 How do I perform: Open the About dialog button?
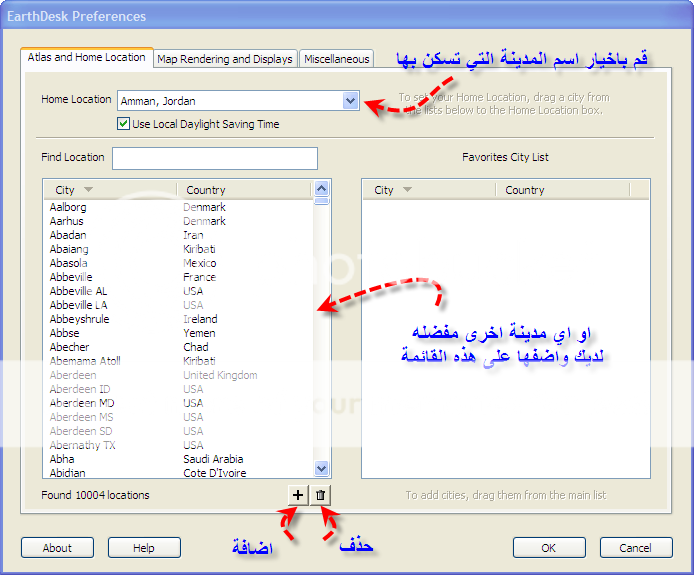(x=57, y=548)
